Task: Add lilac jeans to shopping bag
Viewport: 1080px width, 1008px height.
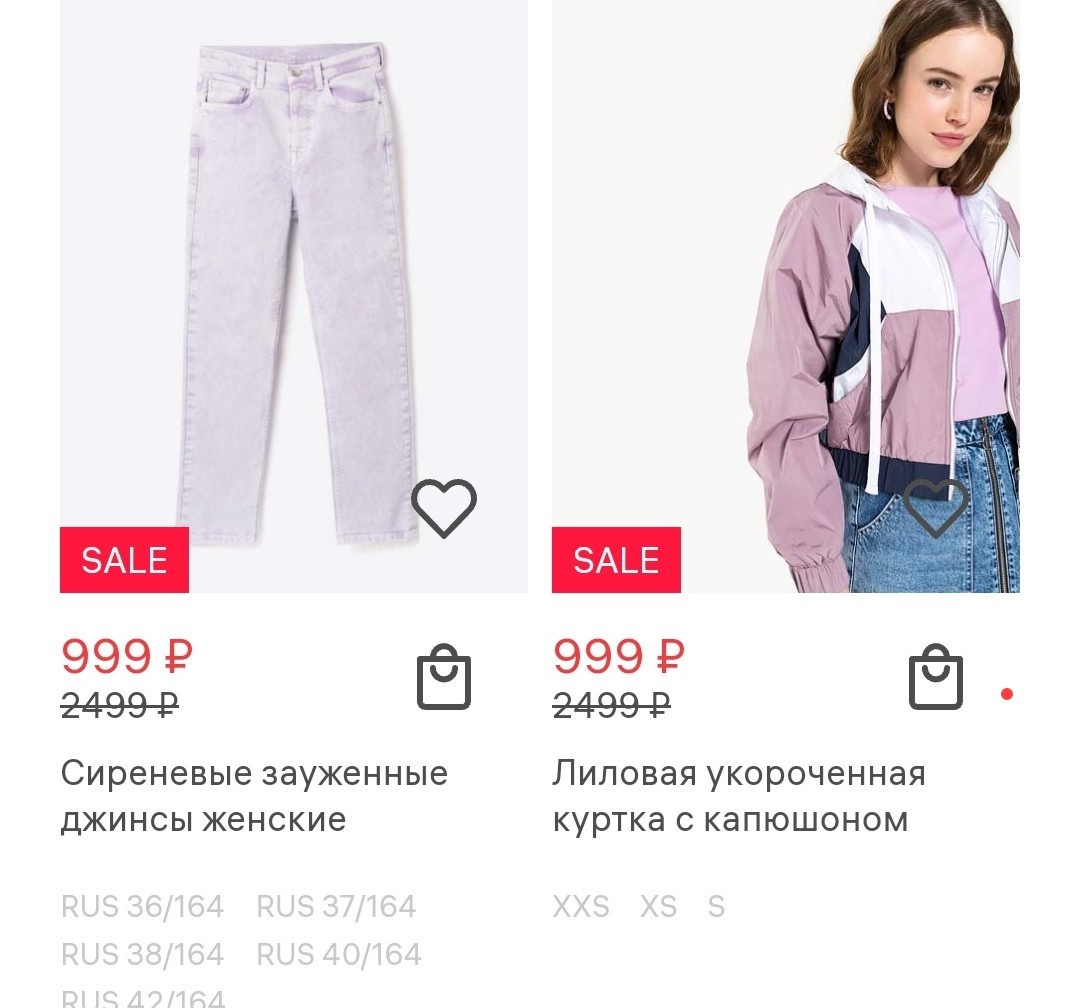Action: (x=444, y=677)
